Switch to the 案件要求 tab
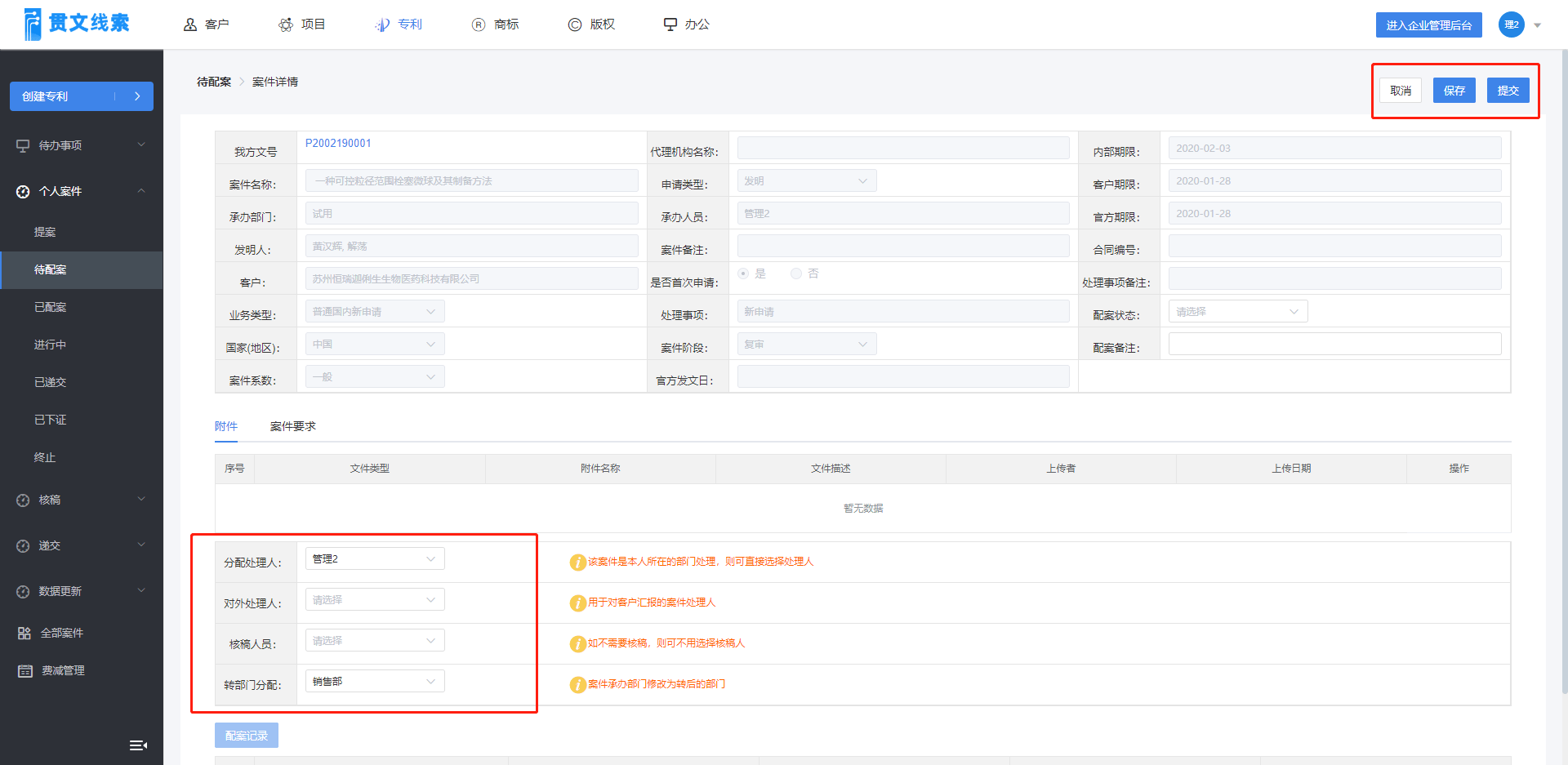 tap(293, 426)
